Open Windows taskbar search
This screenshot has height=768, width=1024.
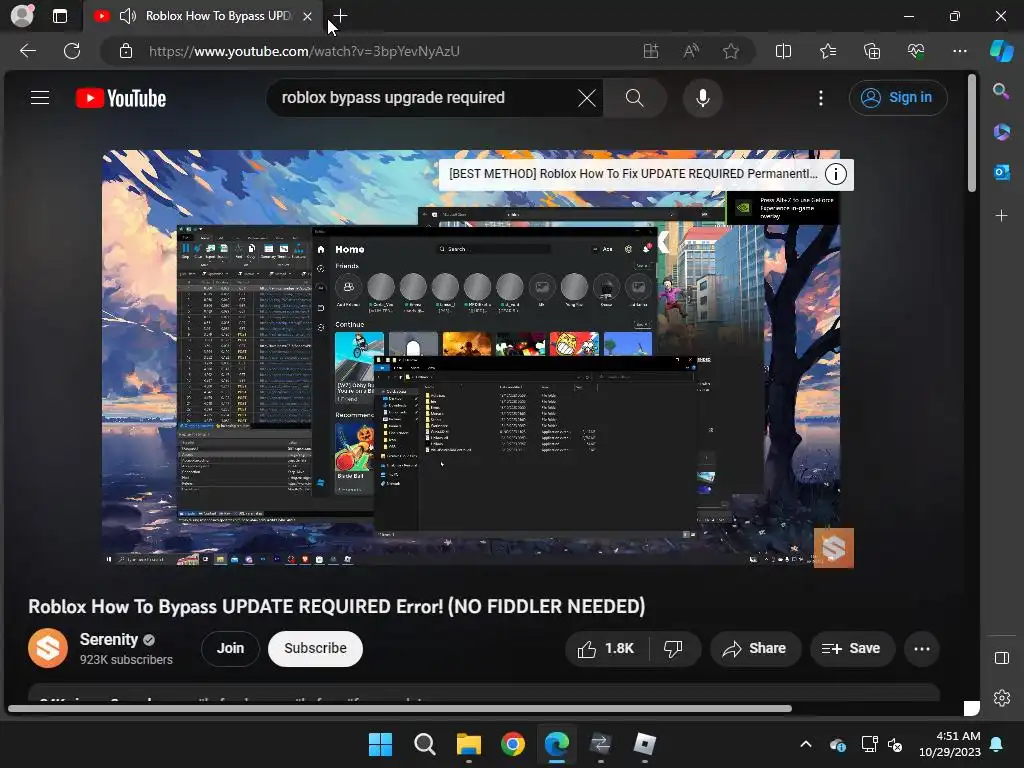[x=424, y=744]
